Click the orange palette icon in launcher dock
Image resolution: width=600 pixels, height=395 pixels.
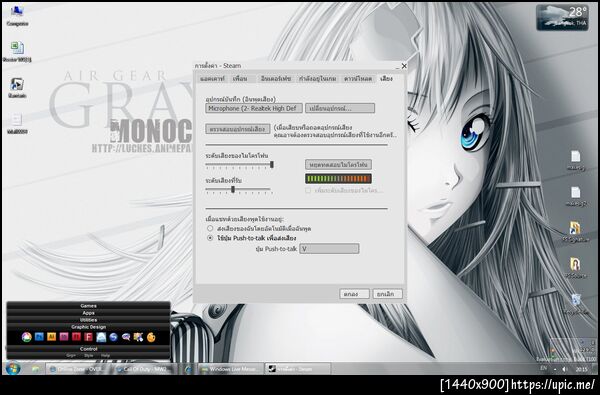pos(151,337)
